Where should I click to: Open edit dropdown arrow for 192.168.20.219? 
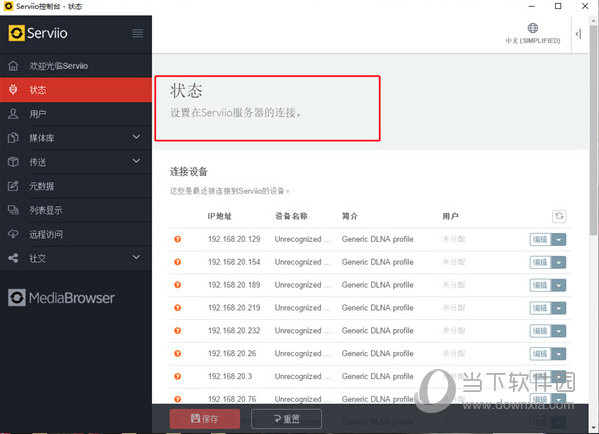559,308
